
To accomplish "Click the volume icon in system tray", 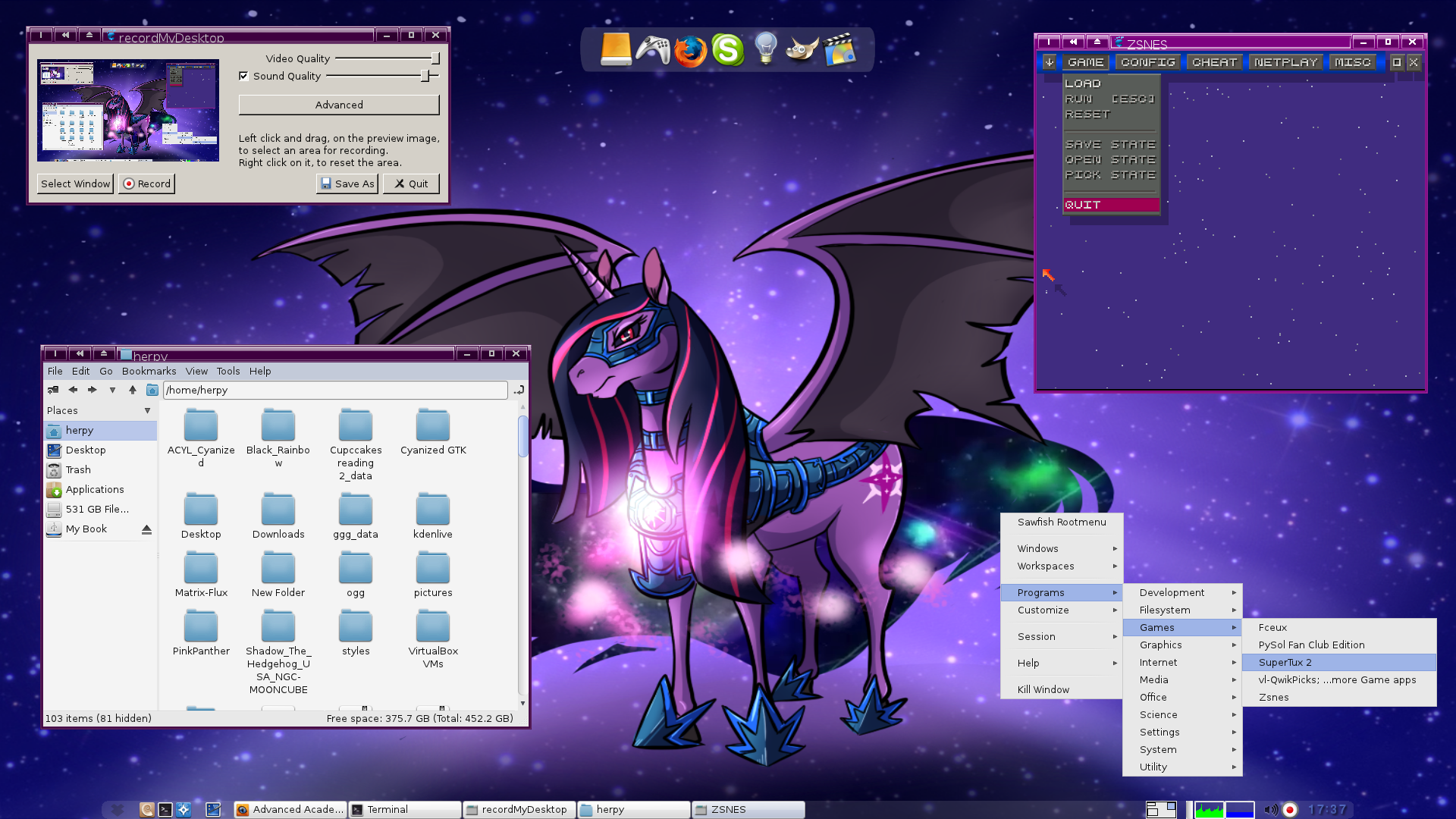I will (1270, 810).
